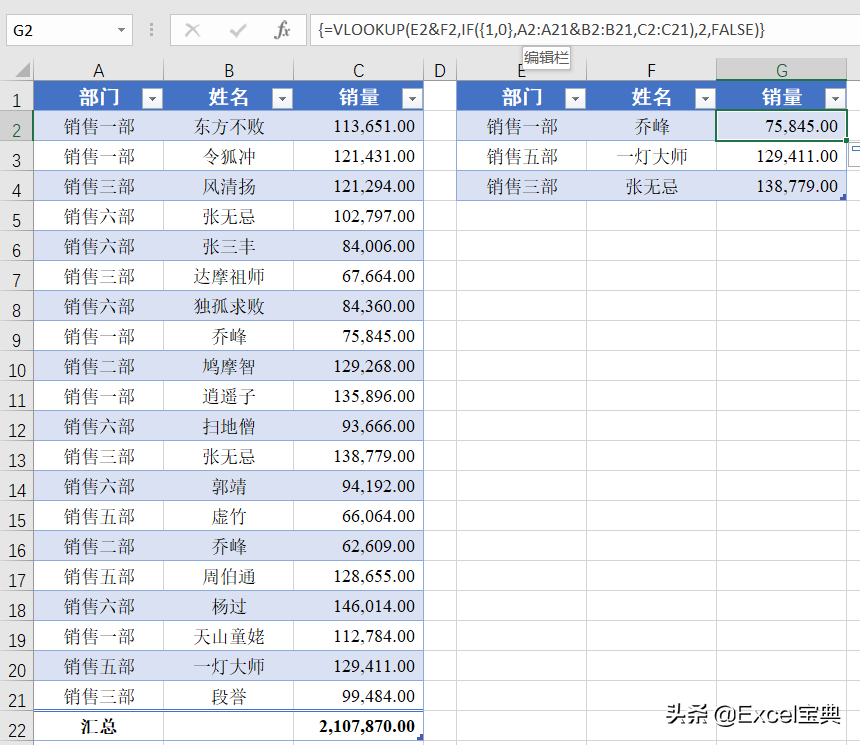Click the Name Box showing G2
Viewport: 860px width, 745px height.
(69, 30)
